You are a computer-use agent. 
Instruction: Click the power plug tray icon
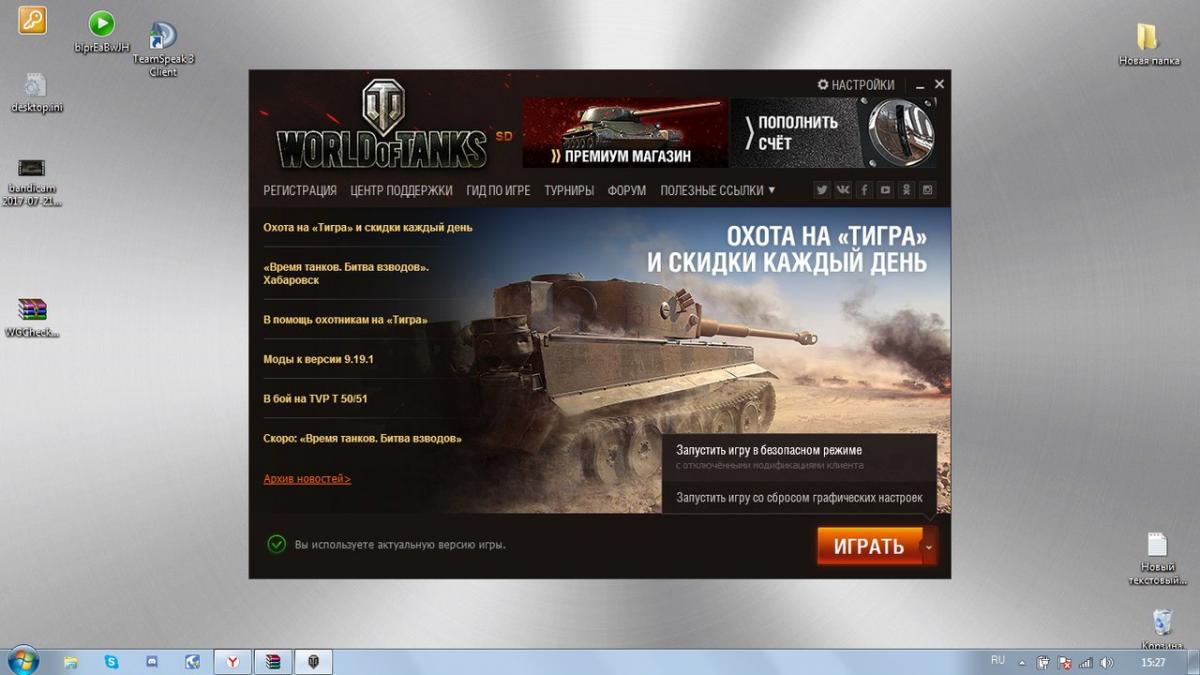(1043, 662)
